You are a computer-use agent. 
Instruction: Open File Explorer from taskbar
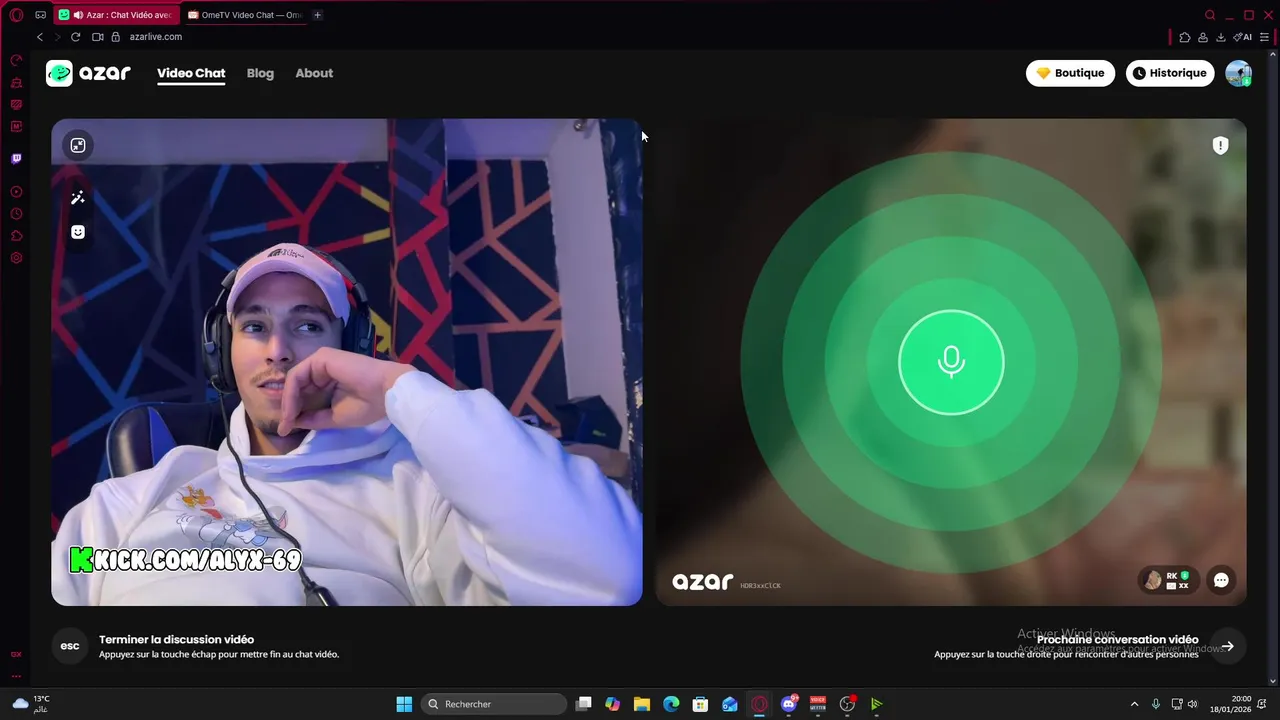click(642, 704)
